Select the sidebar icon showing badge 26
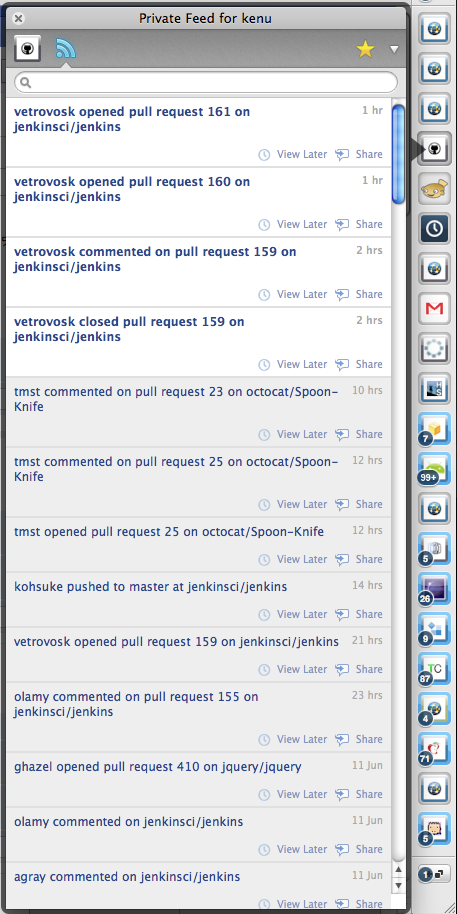The height and width of the screenshot is (914, 457). [x=433, y=588]
